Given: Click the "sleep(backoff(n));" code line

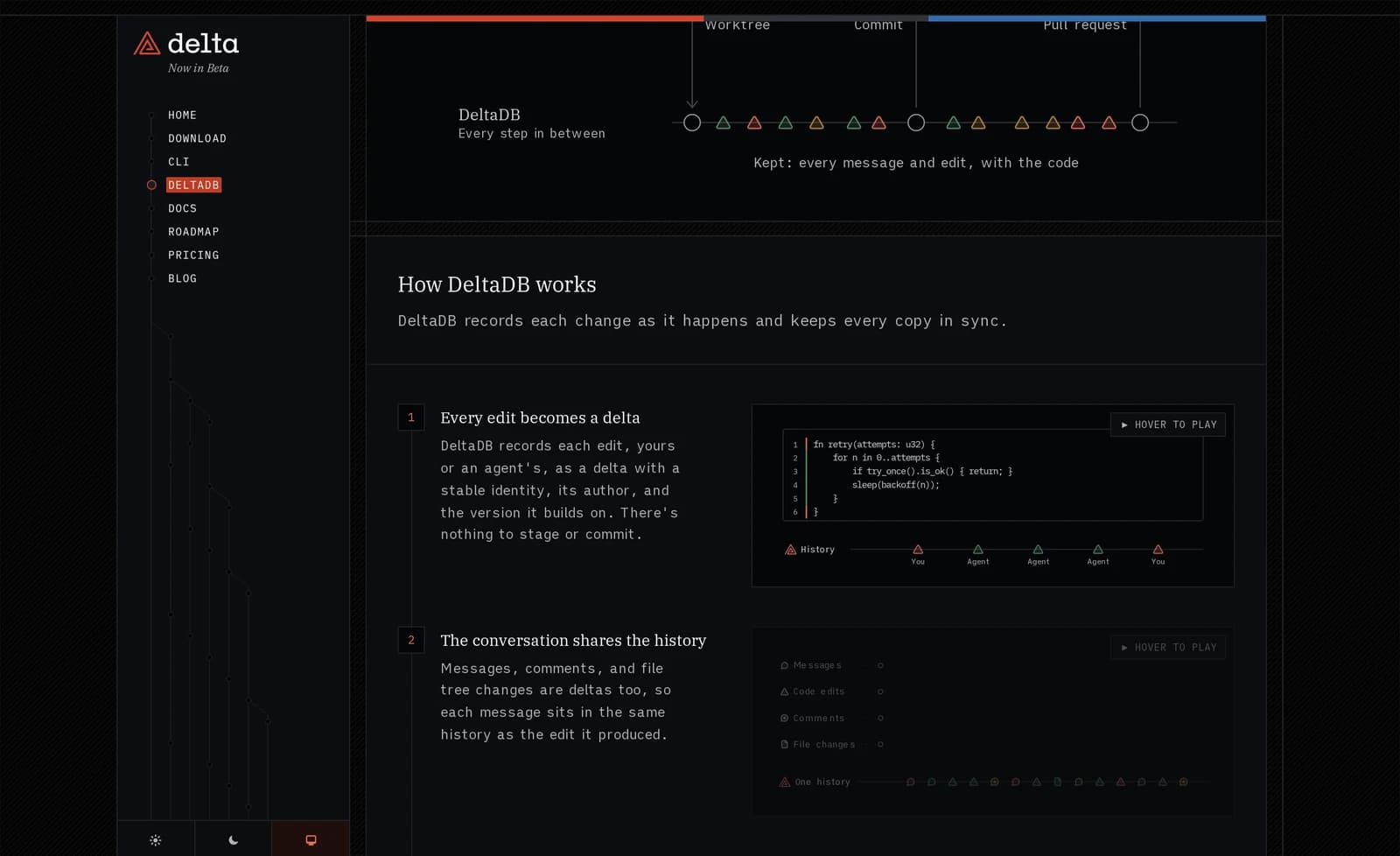Looking at the screenshot, I should (x=896, y=485).
